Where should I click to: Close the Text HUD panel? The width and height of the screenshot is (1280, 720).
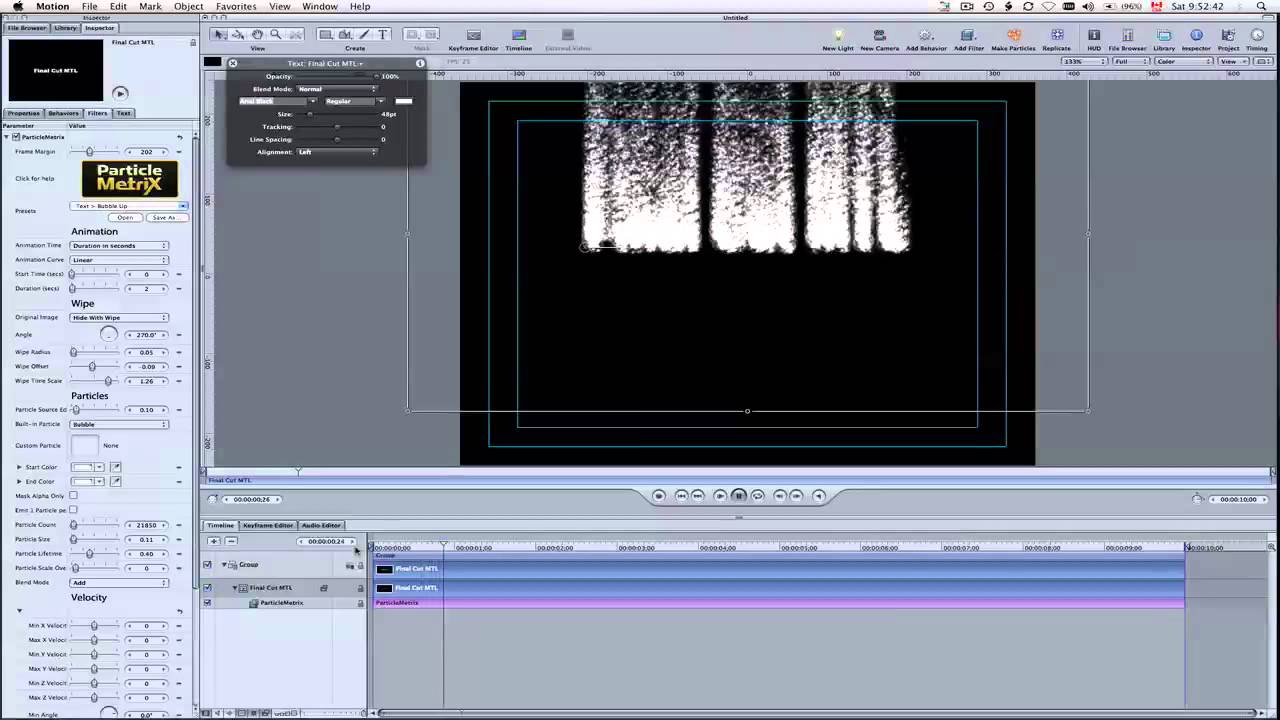click(232, 63)
